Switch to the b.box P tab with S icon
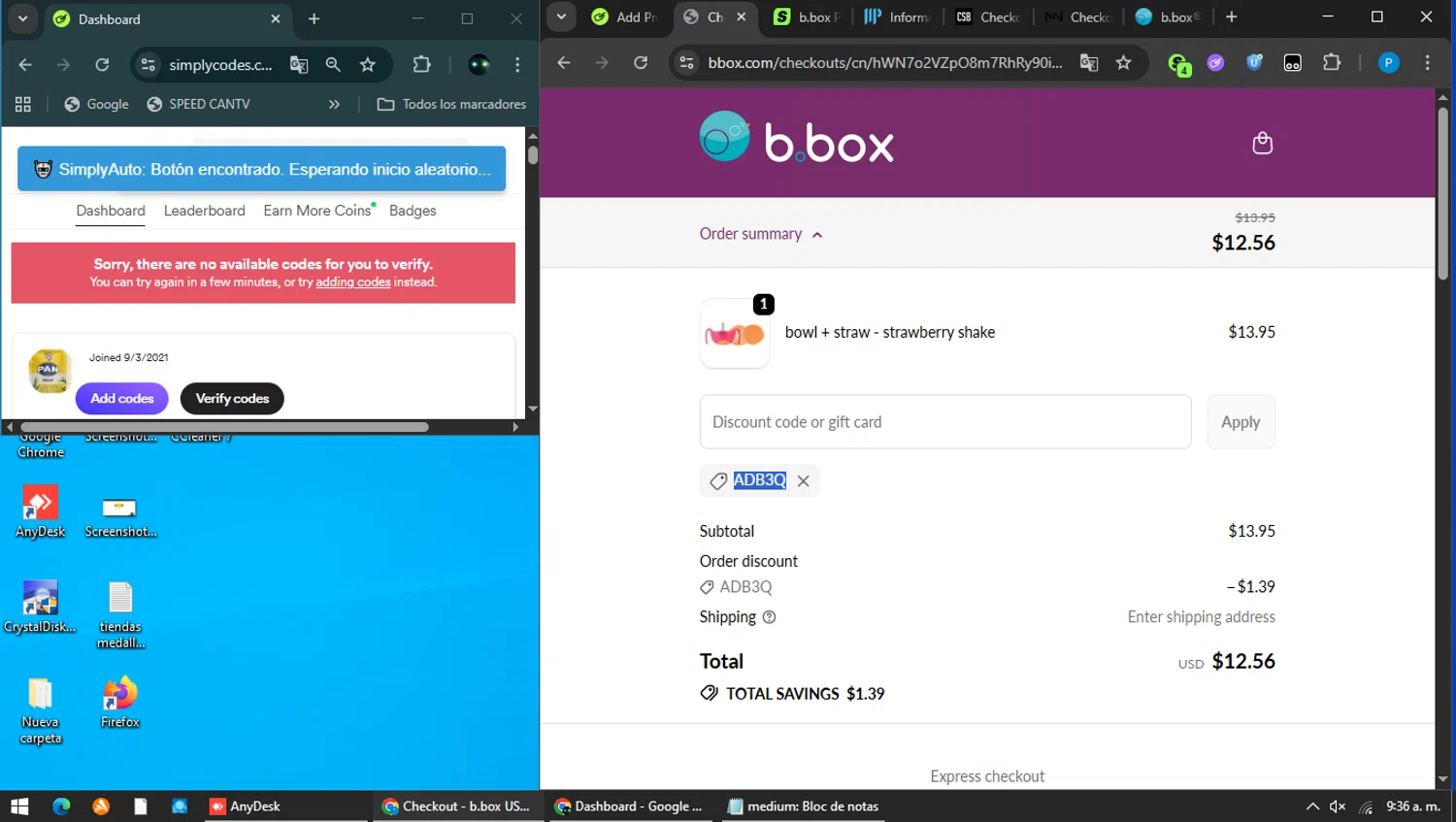 click(807, 17)
